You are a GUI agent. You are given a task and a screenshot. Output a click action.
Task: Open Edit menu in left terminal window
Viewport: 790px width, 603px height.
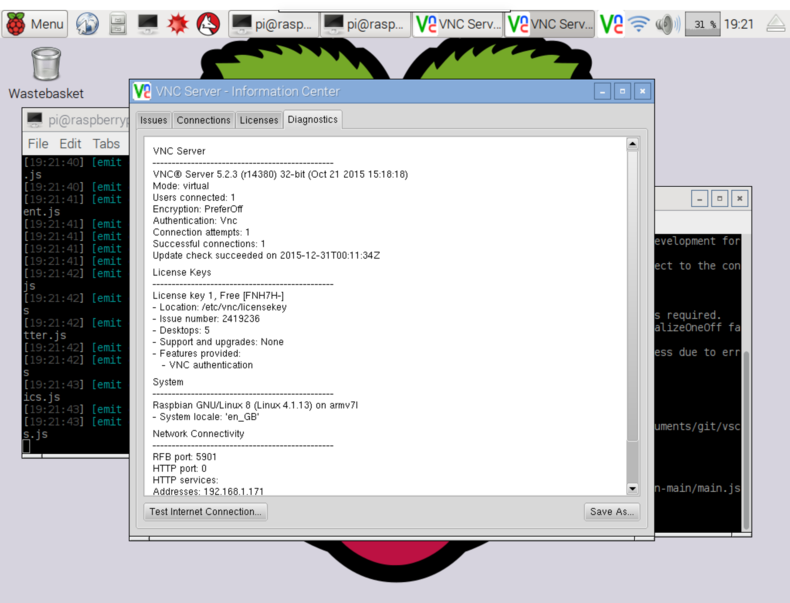(x=70, y=144)
